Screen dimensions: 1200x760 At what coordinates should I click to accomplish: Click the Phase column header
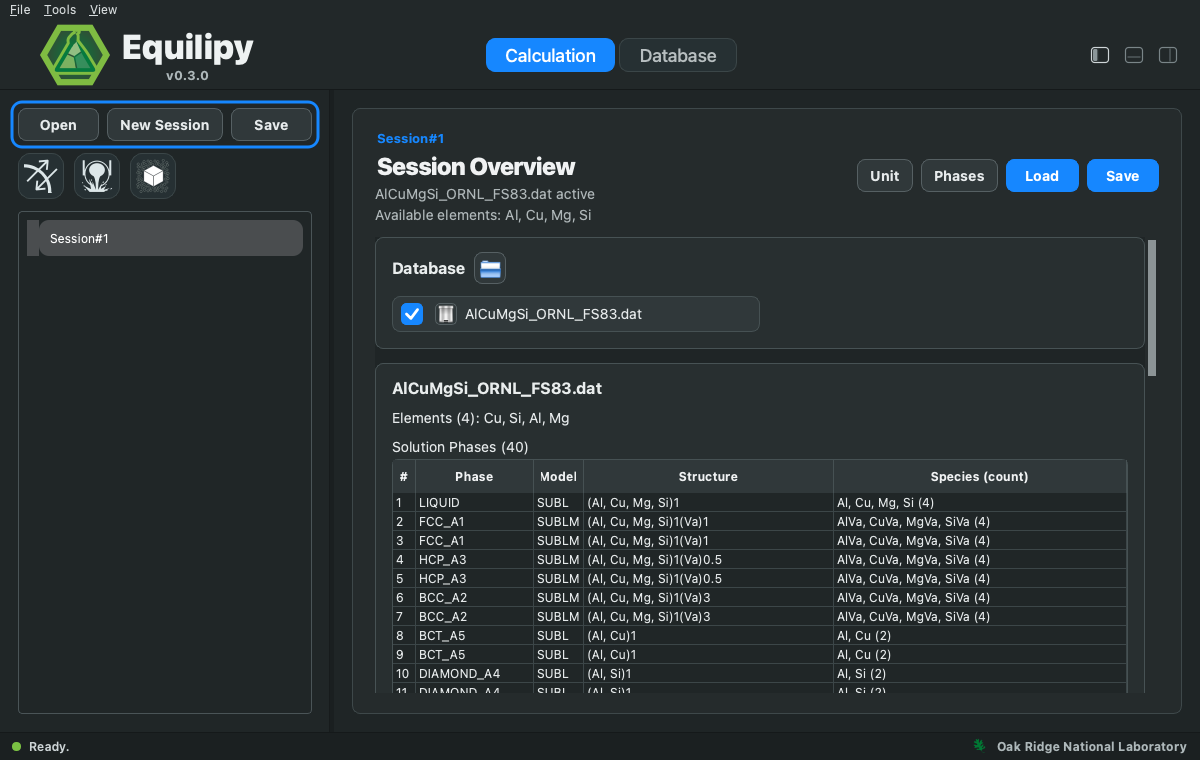pyautogui.click(x=474, y=476)
